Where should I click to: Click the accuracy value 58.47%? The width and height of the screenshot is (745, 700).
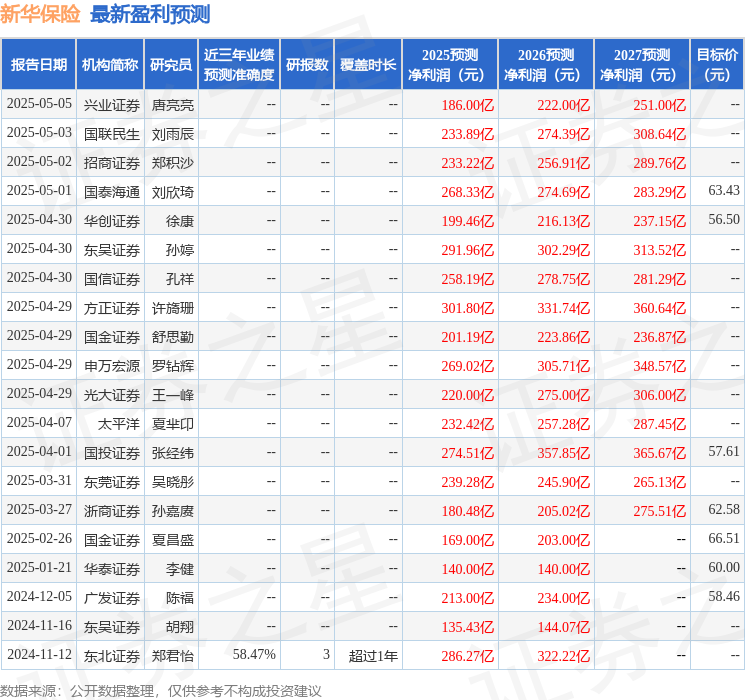coord(254,654)
